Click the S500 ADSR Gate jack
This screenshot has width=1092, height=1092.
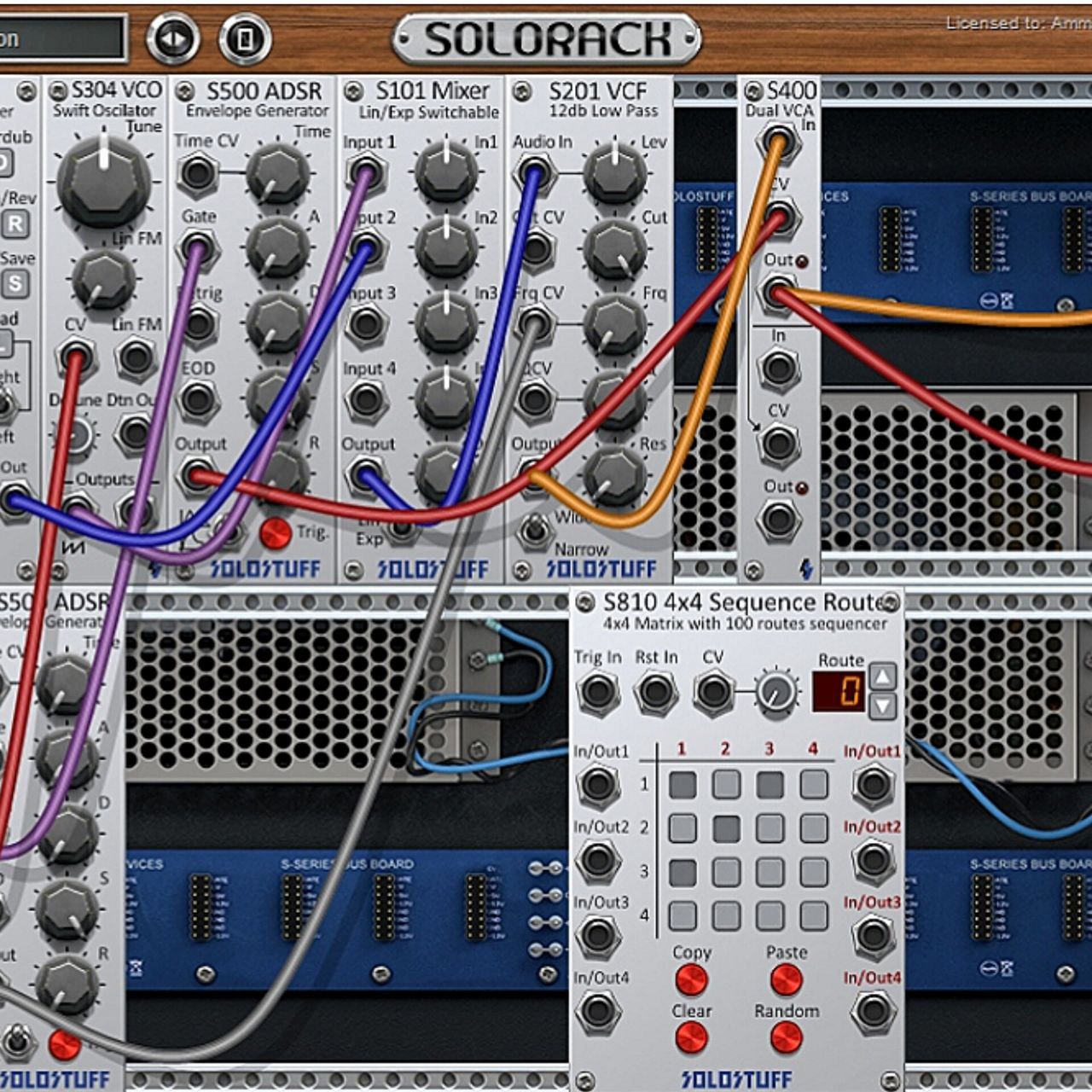pos(198,249)
